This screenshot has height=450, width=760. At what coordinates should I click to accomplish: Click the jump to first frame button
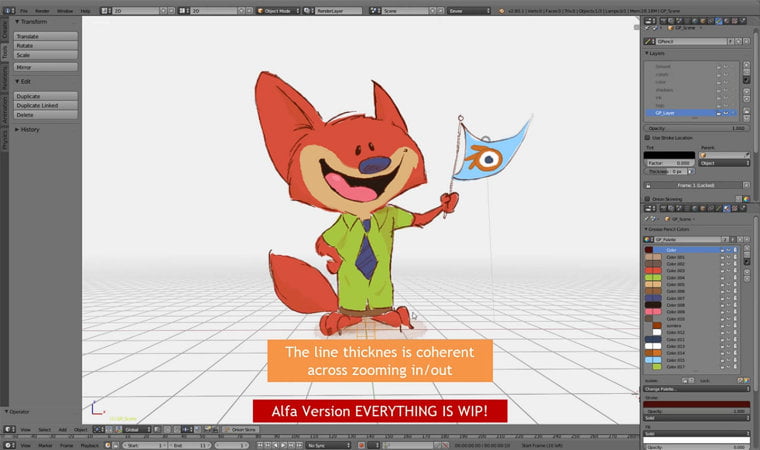260,445
